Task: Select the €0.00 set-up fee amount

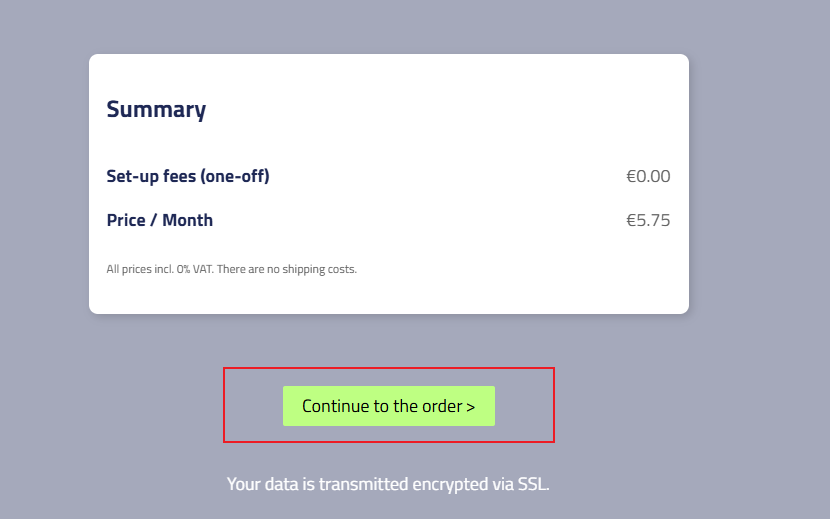Action: pyautogui.click(x=648, y=176)
